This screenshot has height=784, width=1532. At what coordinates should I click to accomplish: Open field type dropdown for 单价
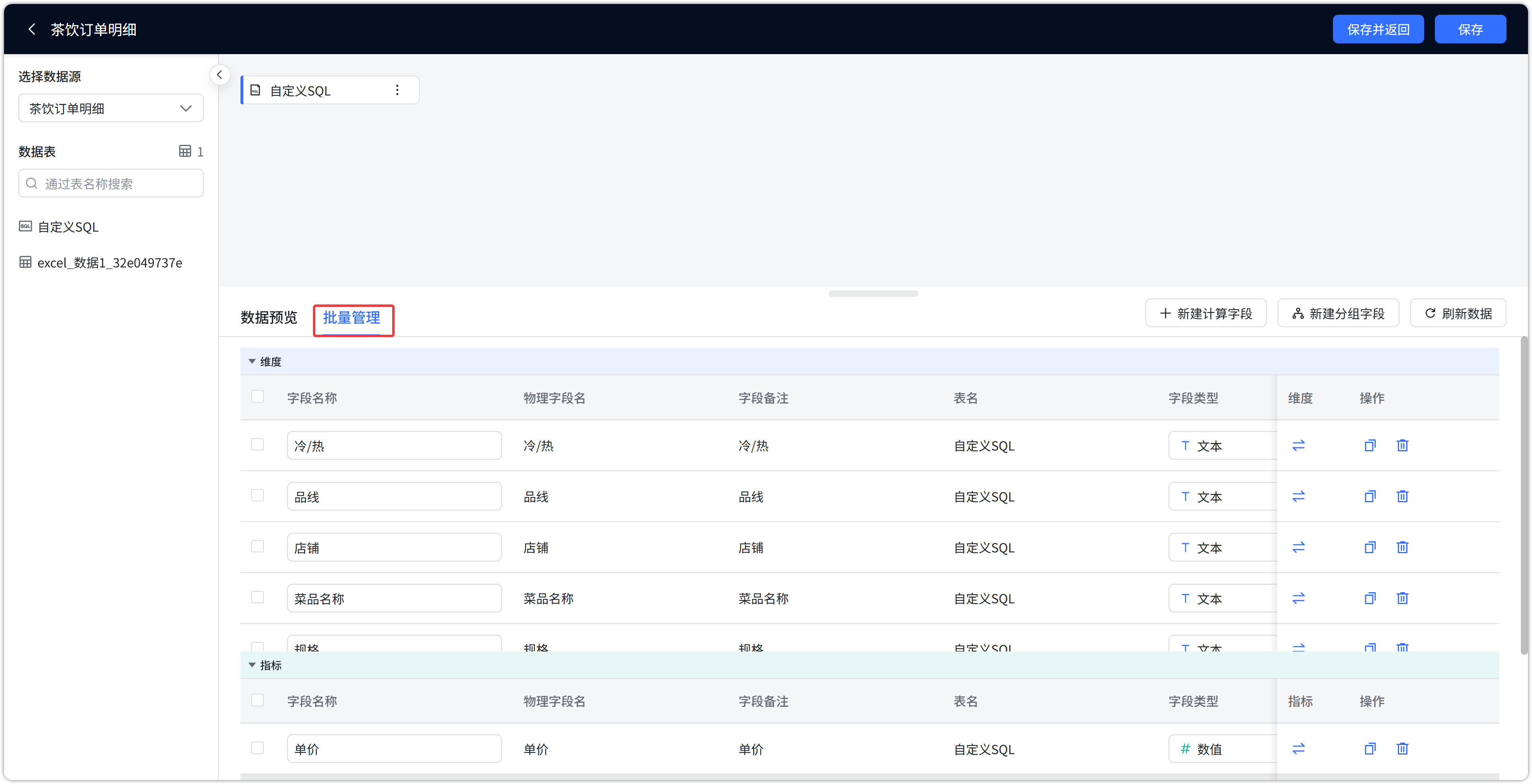coord(1223,749)
